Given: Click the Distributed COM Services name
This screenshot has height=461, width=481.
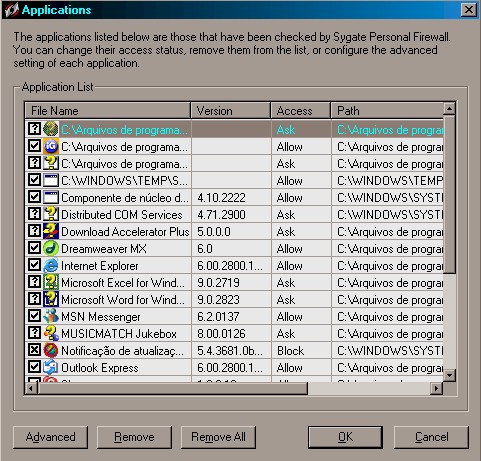Looking at the screenshot, I should (x=122, y=215).
